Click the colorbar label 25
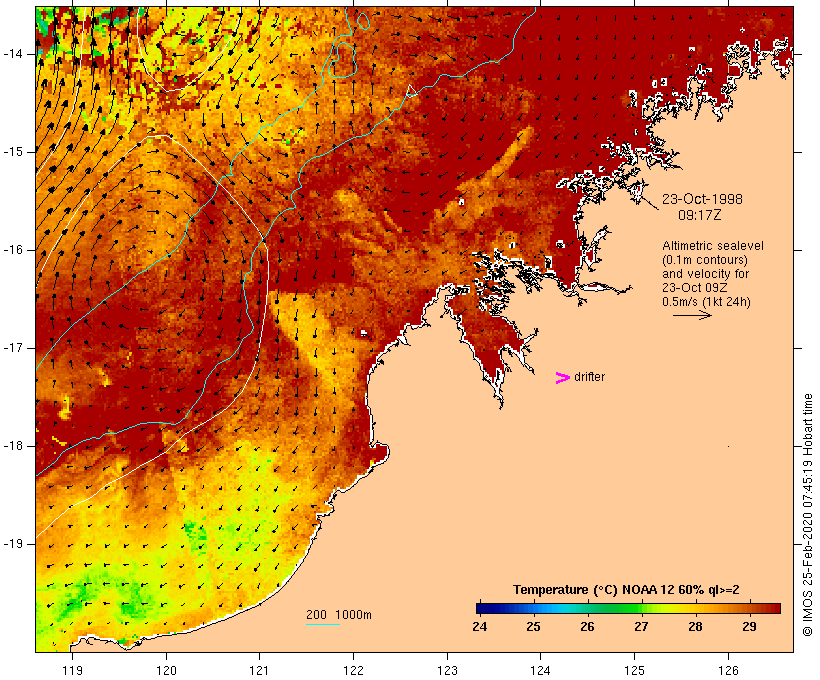The width and height of the screenshot is (820, 680). (x=533, y=627)
